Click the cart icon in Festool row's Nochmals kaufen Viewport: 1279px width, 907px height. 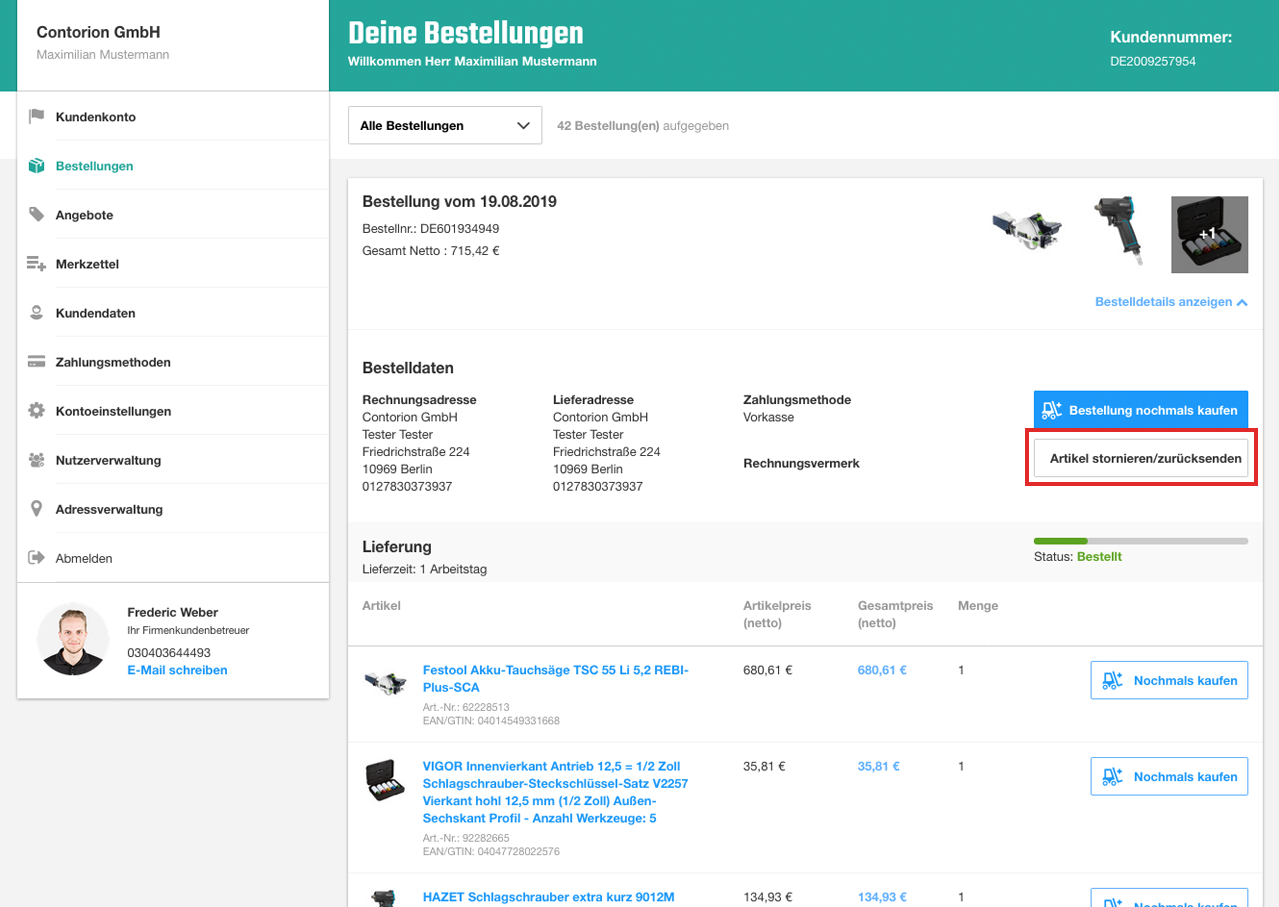1112,680
